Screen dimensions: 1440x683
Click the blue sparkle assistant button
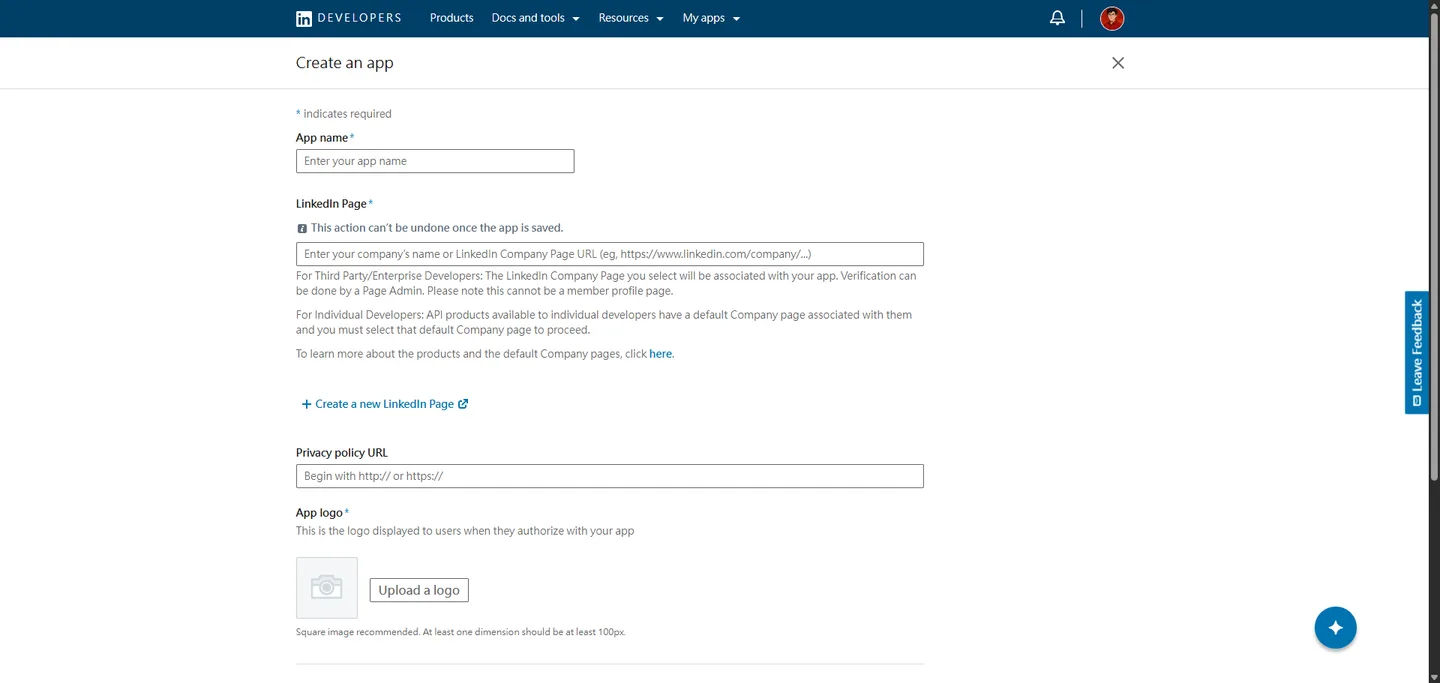point(1335,628)
